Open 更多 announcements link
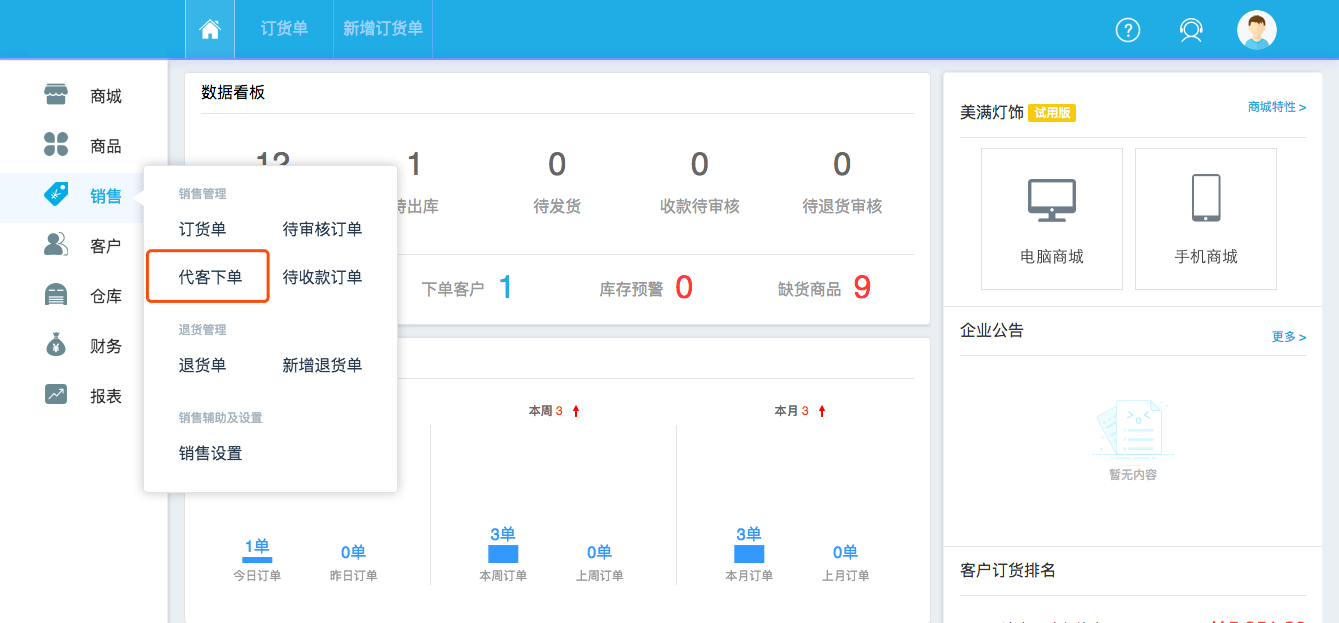Screen dimensions: 1339x623 [1288, 337]
